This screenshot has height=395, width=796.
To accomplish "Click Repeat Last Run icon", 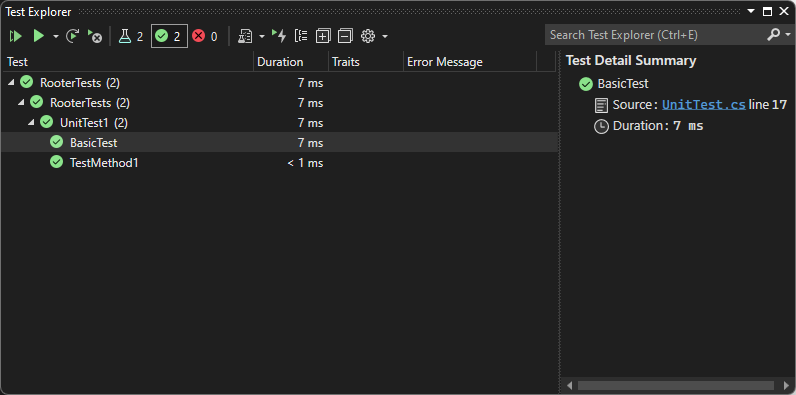I will tap(73, 36).
